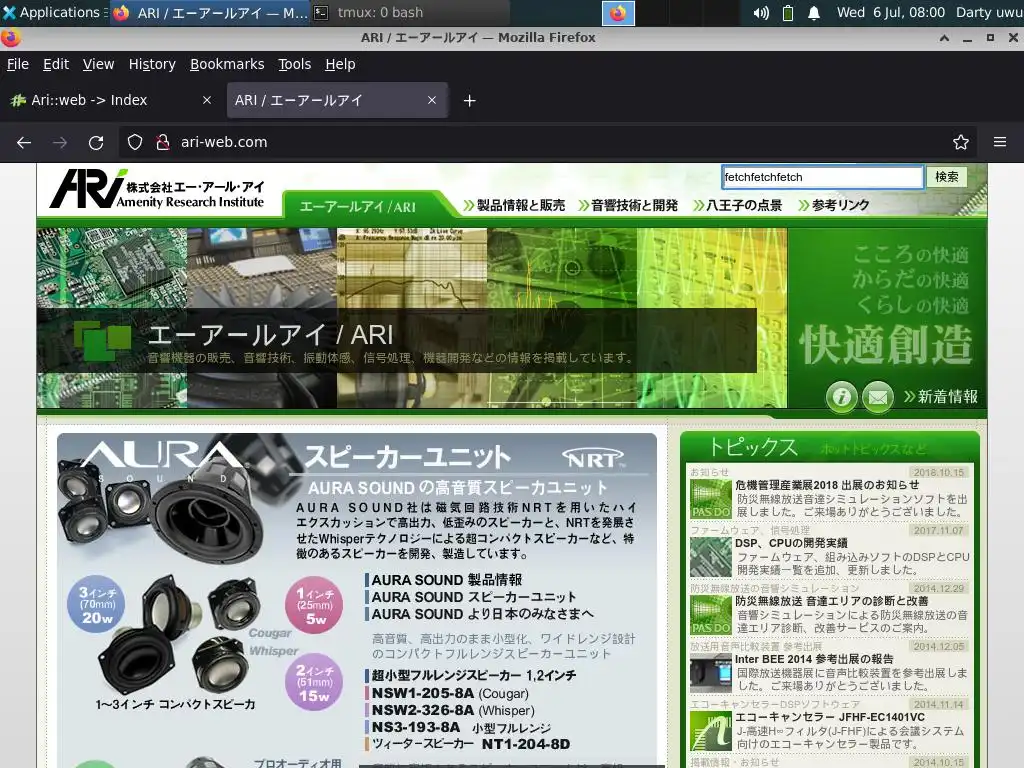
Task: Click the ARI company logo
Action: coord(157,189)
